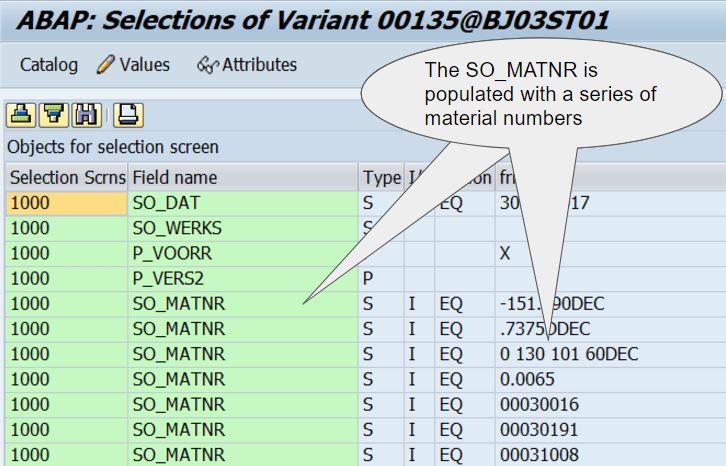Viewport: 726px width, 466px height.
Task: Click EQ option in the SO_DAT row
Action: coord(451,203)
